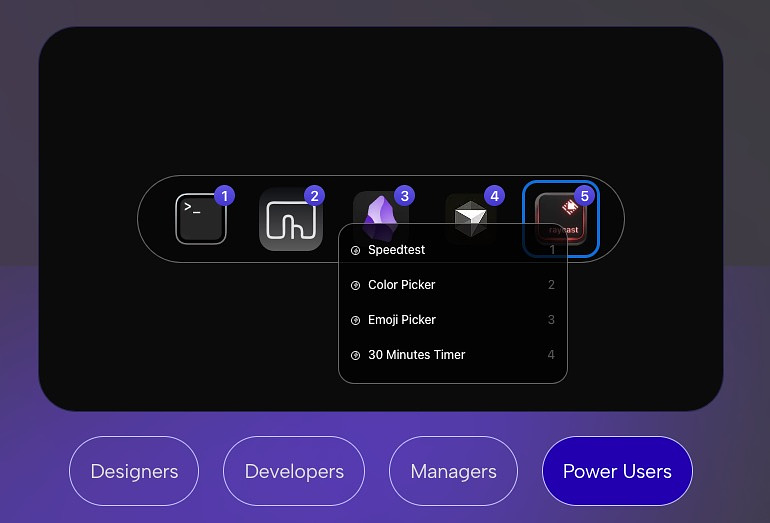The height and width of the screenshot is (523, 770).
Task: Select the Managers pill button
Action: [x=453, y=471]
